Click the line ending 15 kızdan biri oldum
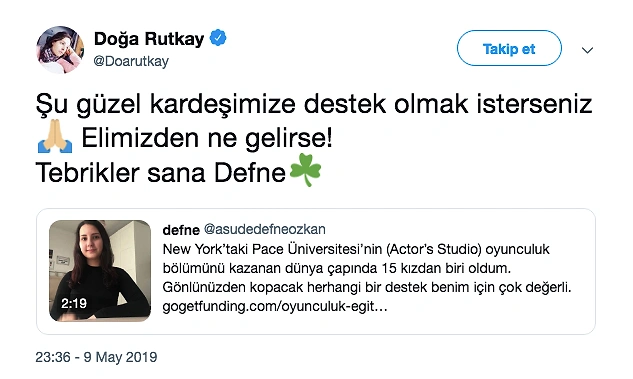 [337, 268]
